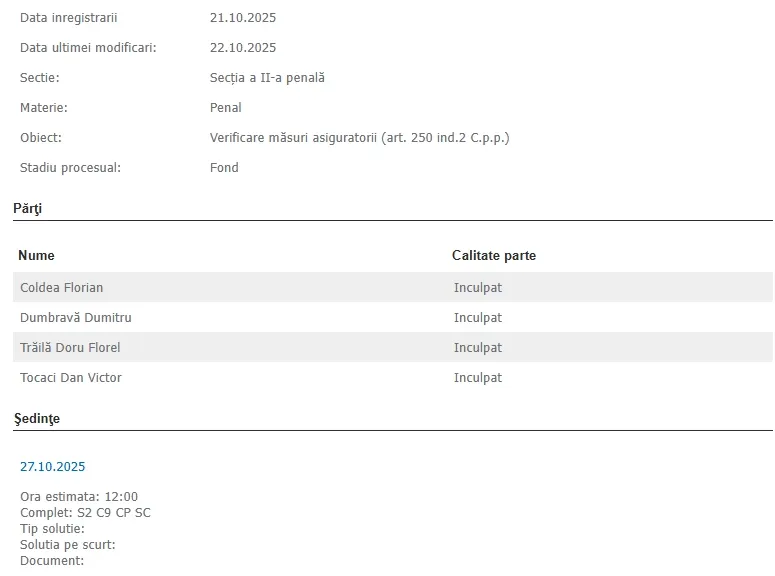The height and width of the screenshot is (576, 775).
Task: Click the last modified date 22.10.2025
Action: 243,48
